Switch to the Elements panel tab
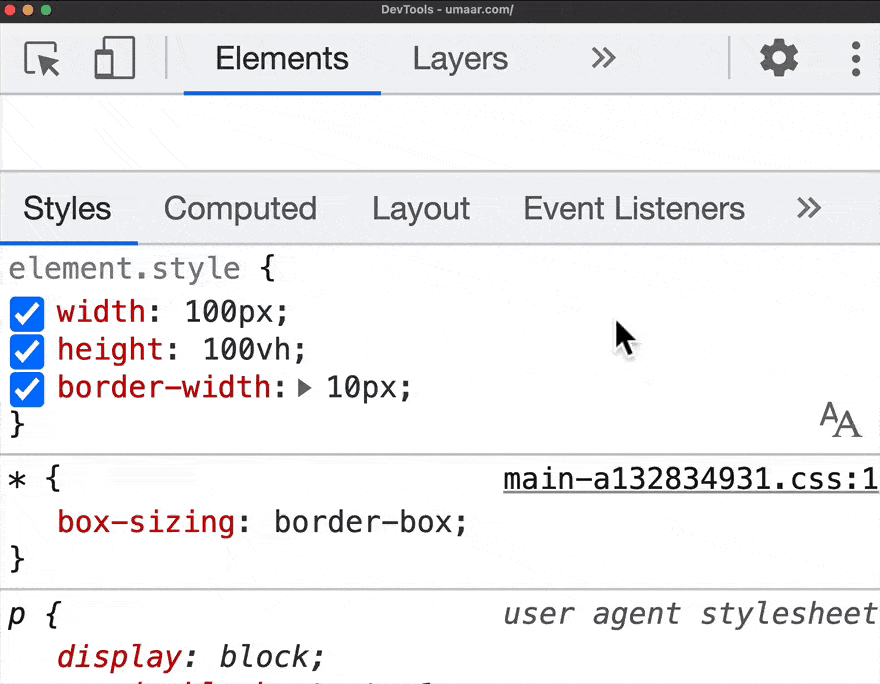This screenshot has height=684, width=880. 282,58
